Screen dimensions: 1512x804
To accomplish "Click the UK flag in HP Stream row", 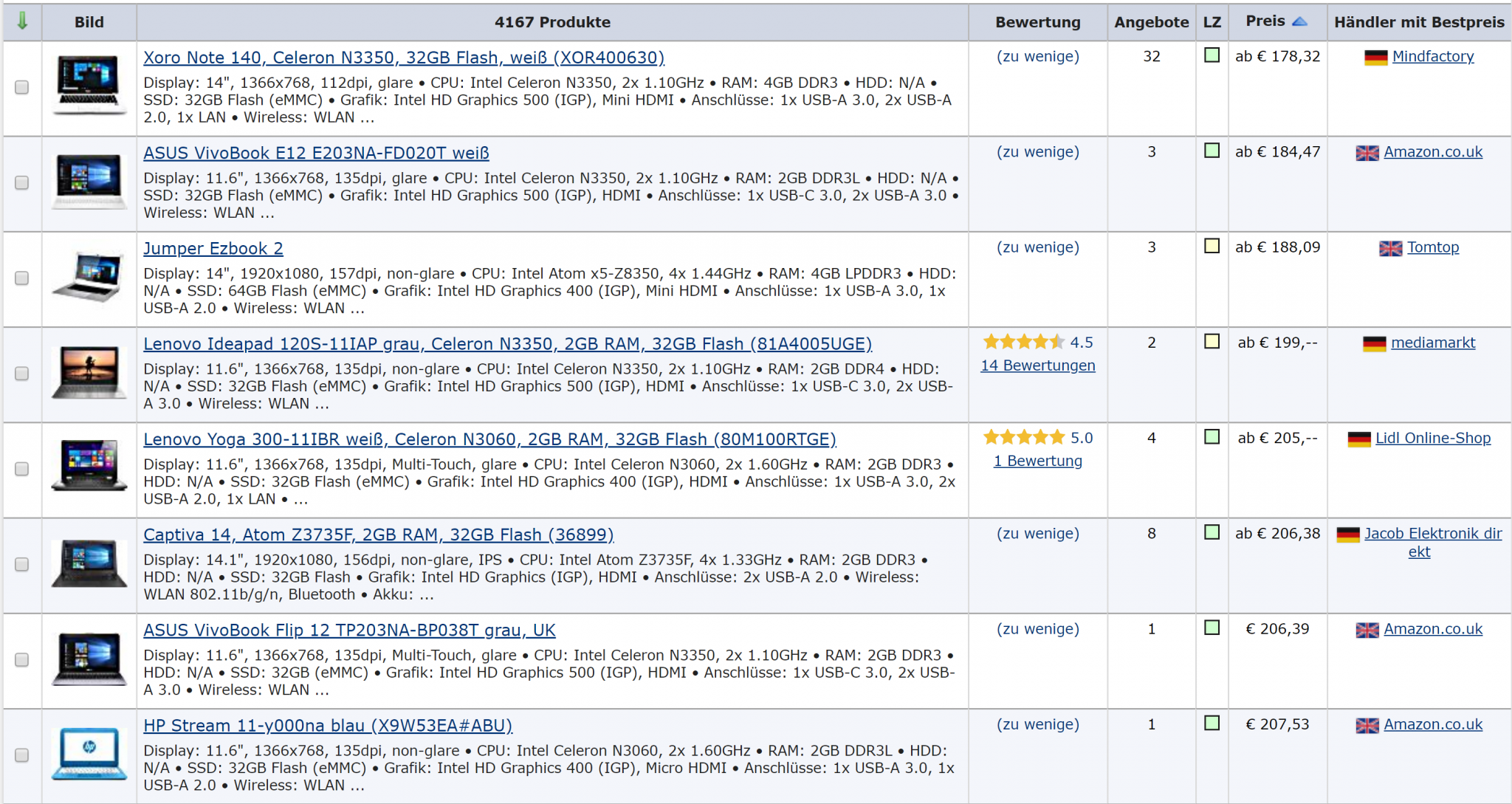I will tap(1367, 726).
